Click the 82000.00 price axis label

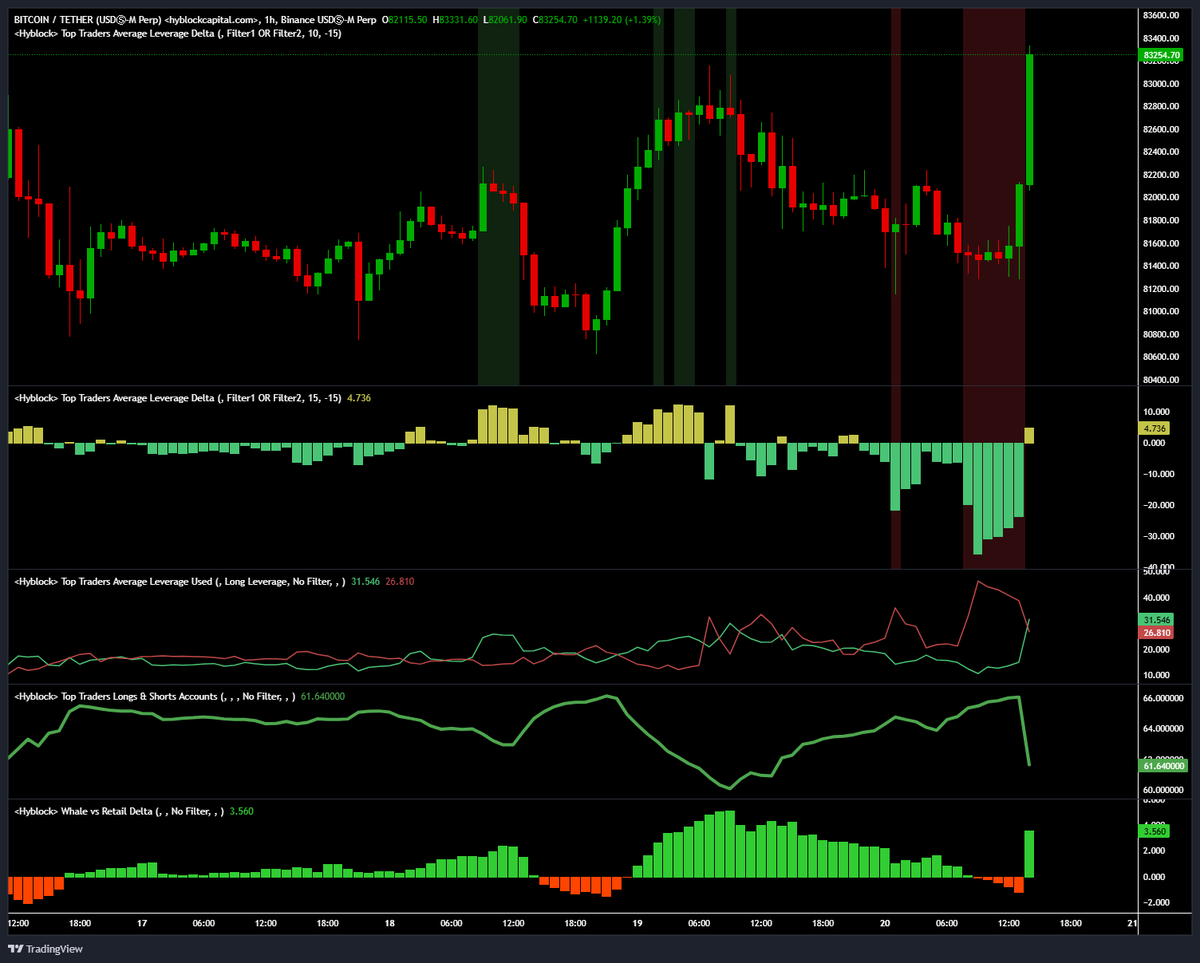click(x=1161, y=197)
